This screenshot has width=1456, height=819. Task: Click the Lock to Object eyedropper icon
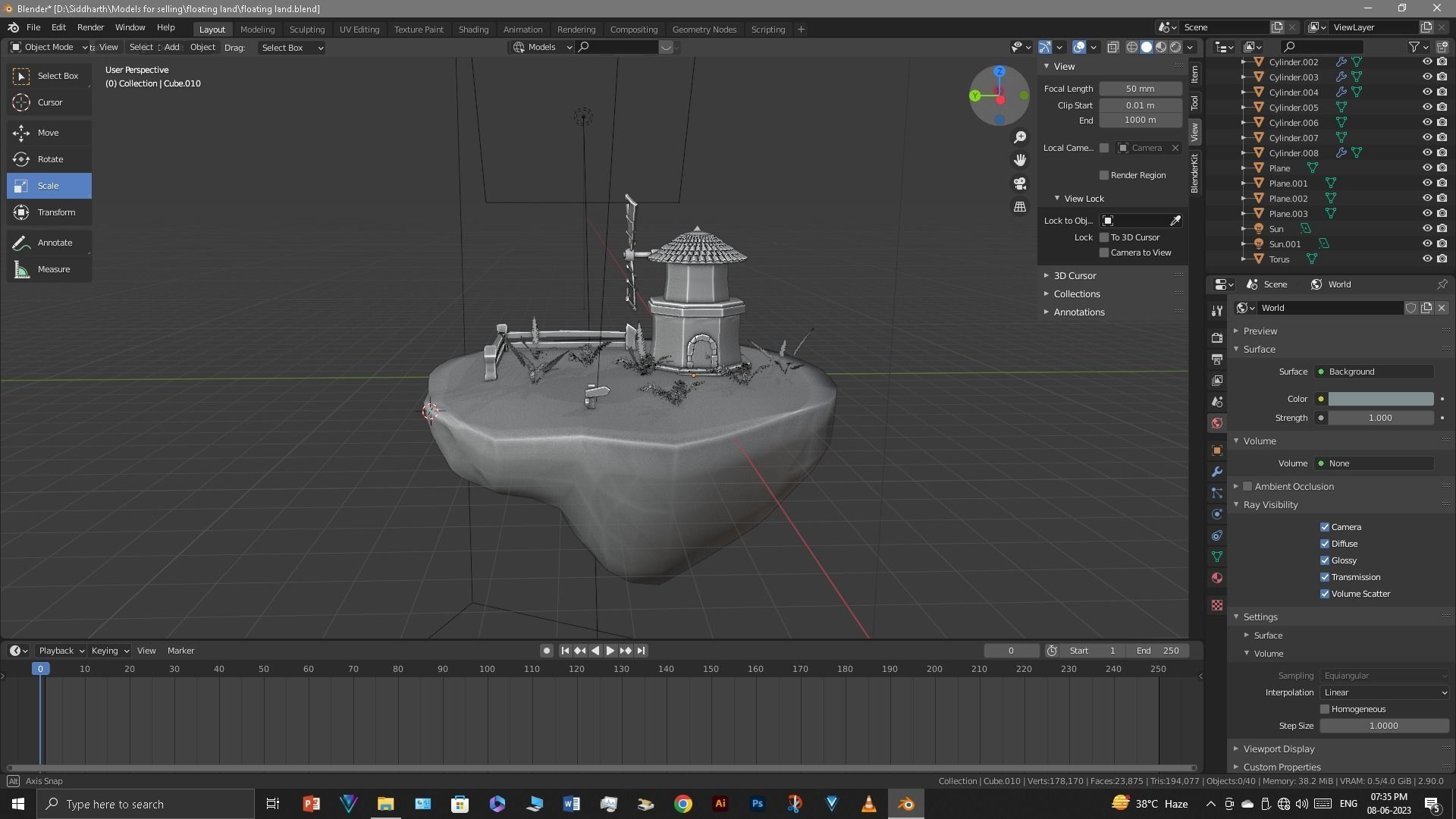pyautogui.click(x=1175, y=221)
